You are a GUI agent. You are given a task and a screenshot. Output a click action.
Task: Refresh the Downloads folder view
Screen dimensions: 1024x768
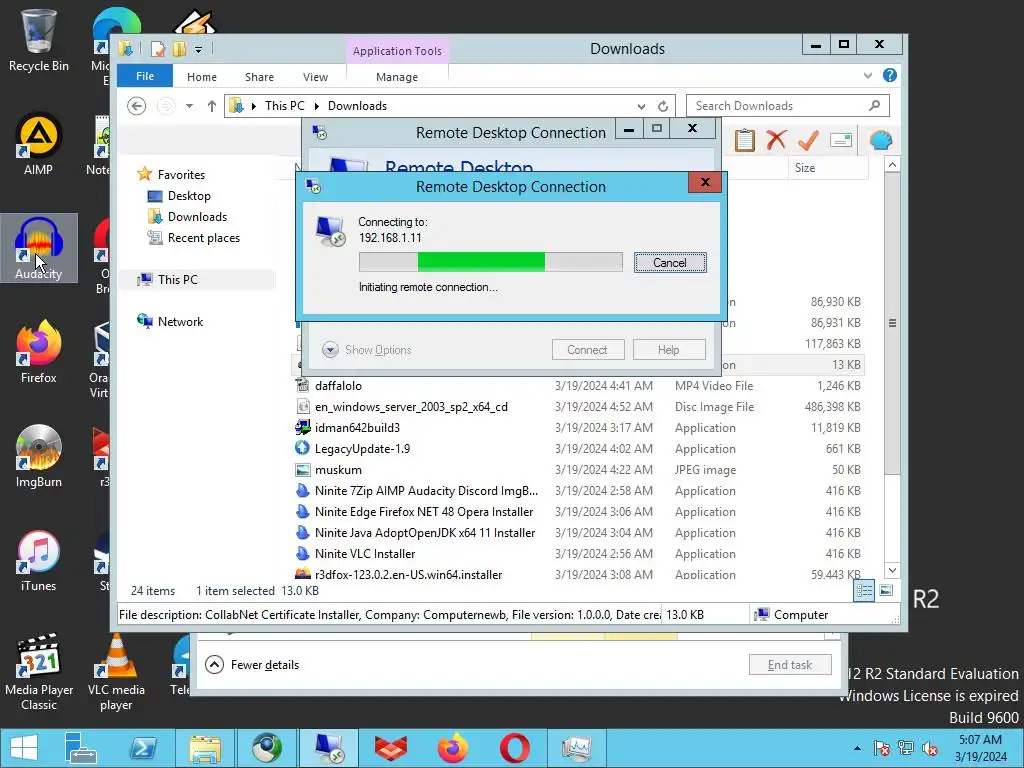663,106
